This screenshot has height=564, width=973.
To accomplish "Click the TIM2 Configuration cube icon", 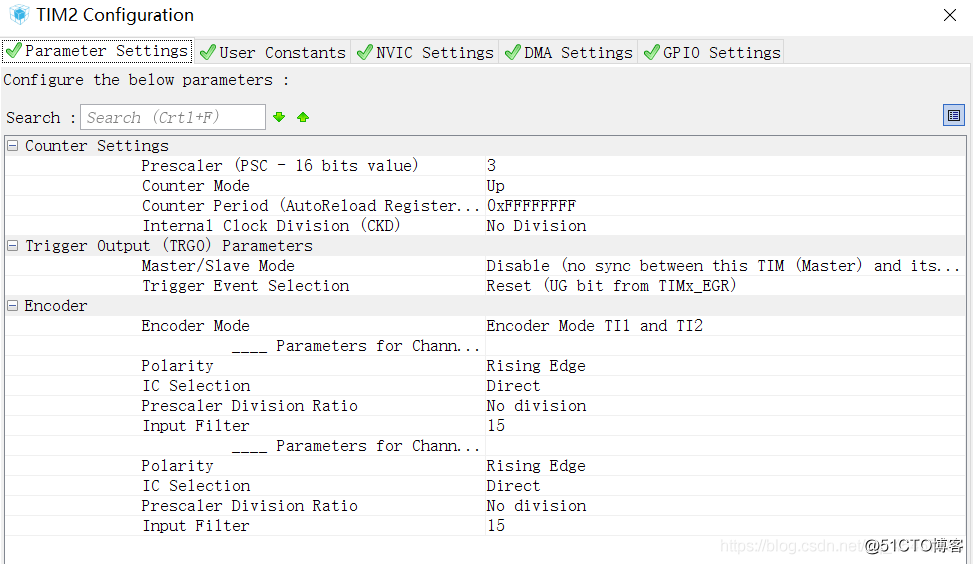I will (x=19, y=15).
